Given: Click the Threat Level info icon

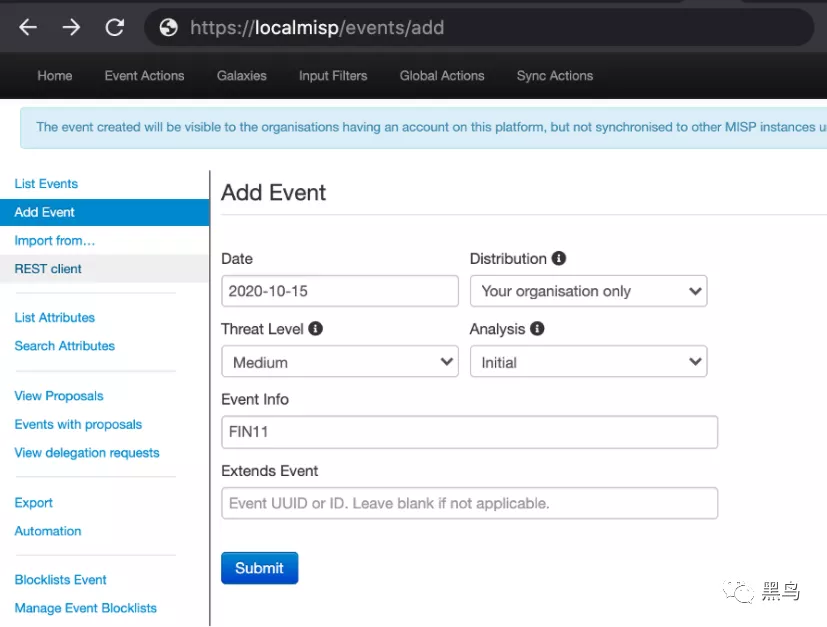Looking at the screenshot, I should point(316,328).
